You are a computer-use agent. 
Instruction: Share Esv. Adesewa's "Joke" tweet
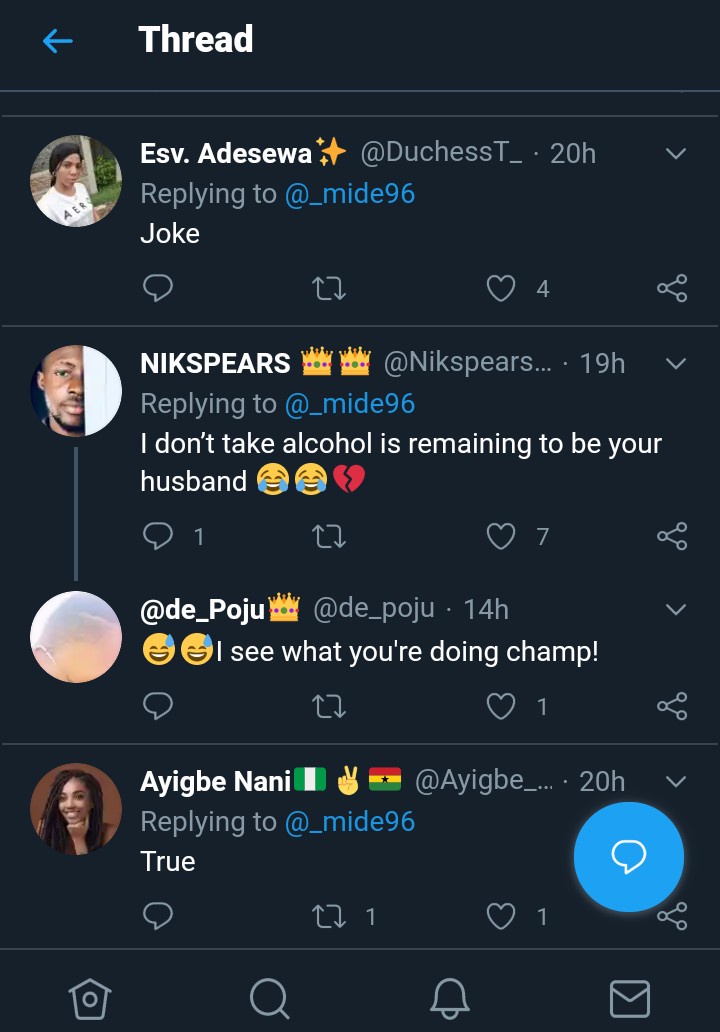(672, 289)
